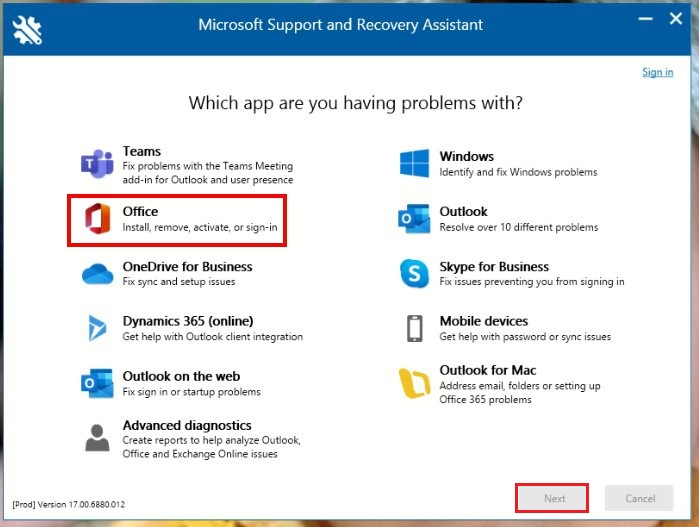Click the Outlook for Mac icon
The width and height of the screenshot is (699, 527).
tap(414, 383)
